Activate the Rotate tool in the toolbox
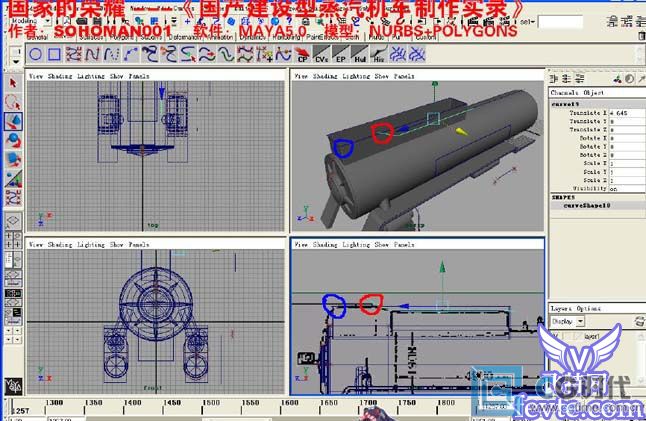Viewport: 646px width, 421px height. click(13, 140)
